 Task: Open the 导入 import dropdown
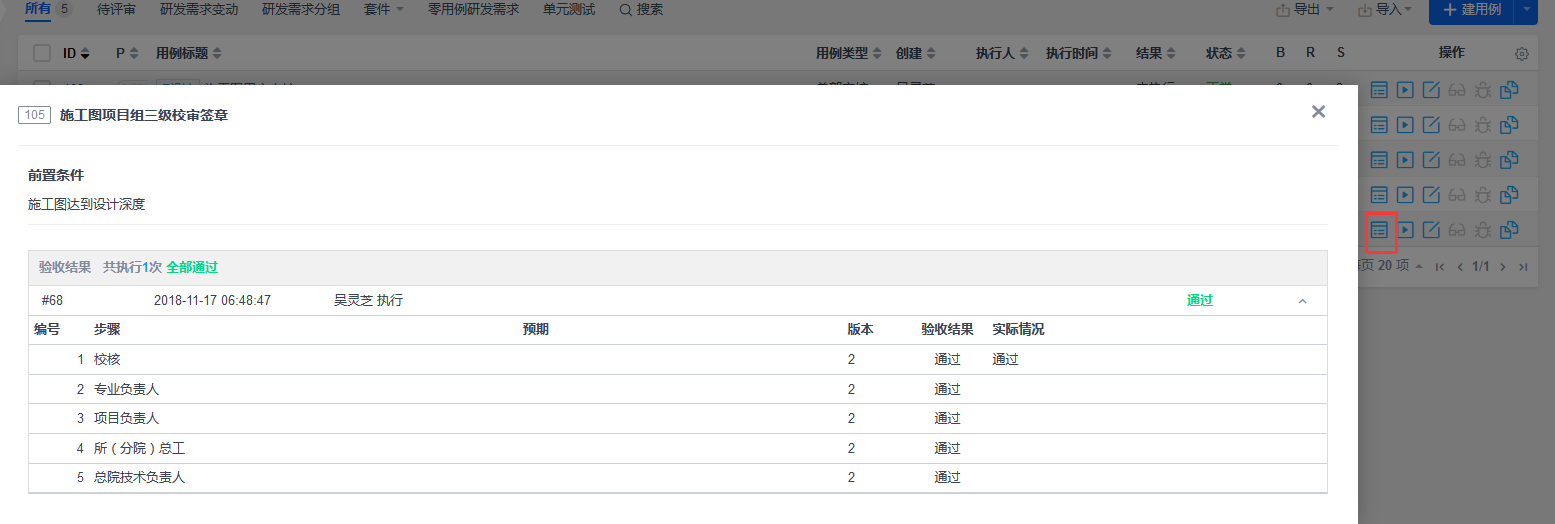click(x=1385, y=10)
